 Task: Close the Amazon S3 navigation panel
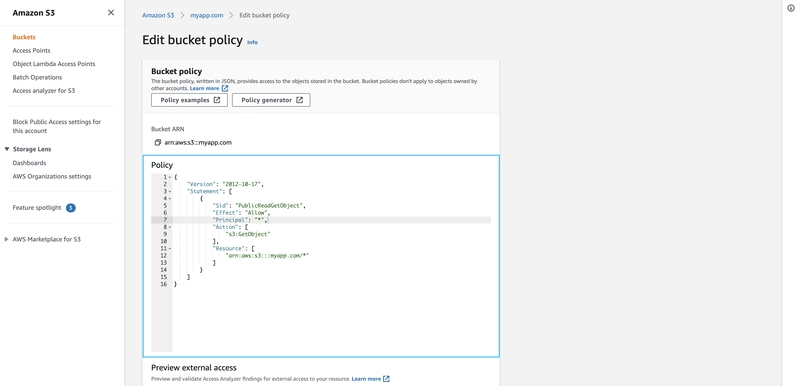click(111, 13)
